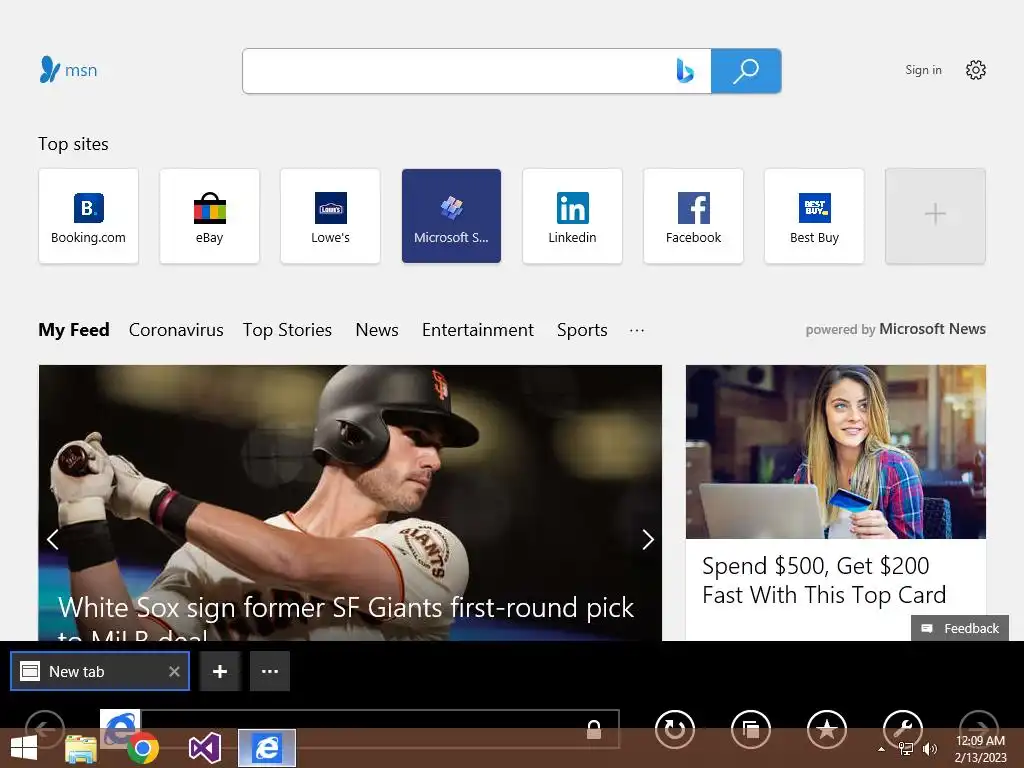
Task: Open the Booking.com top site tile
Action: (89, 216)
